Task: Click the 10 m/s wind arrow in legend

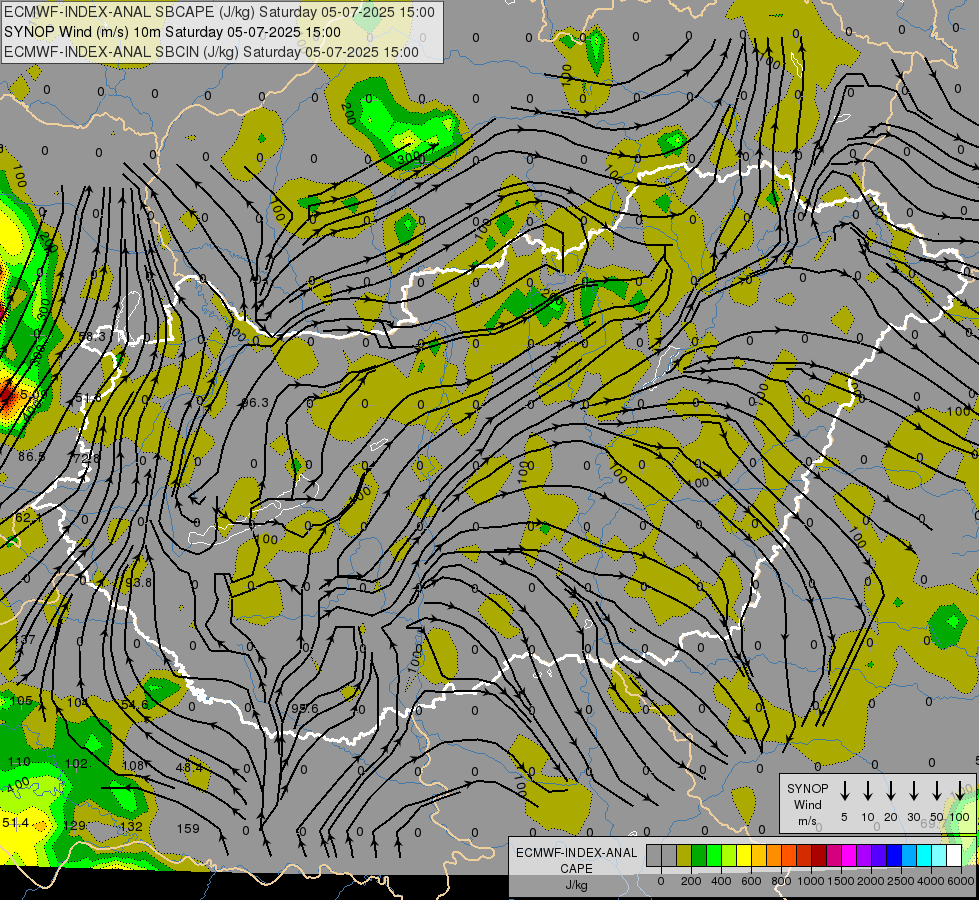Action: 868,791
